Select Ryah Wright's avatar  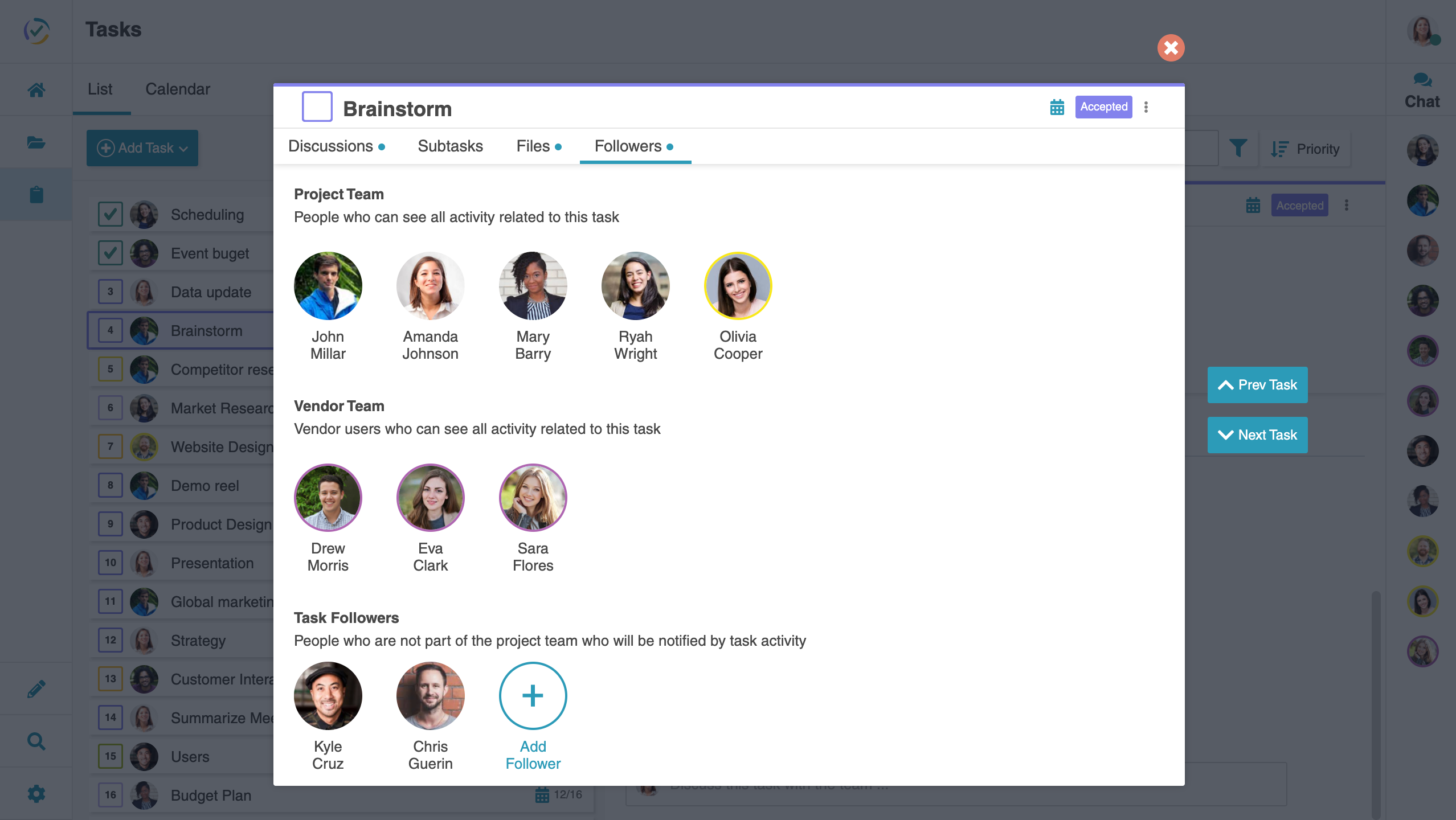pos(636,286)
